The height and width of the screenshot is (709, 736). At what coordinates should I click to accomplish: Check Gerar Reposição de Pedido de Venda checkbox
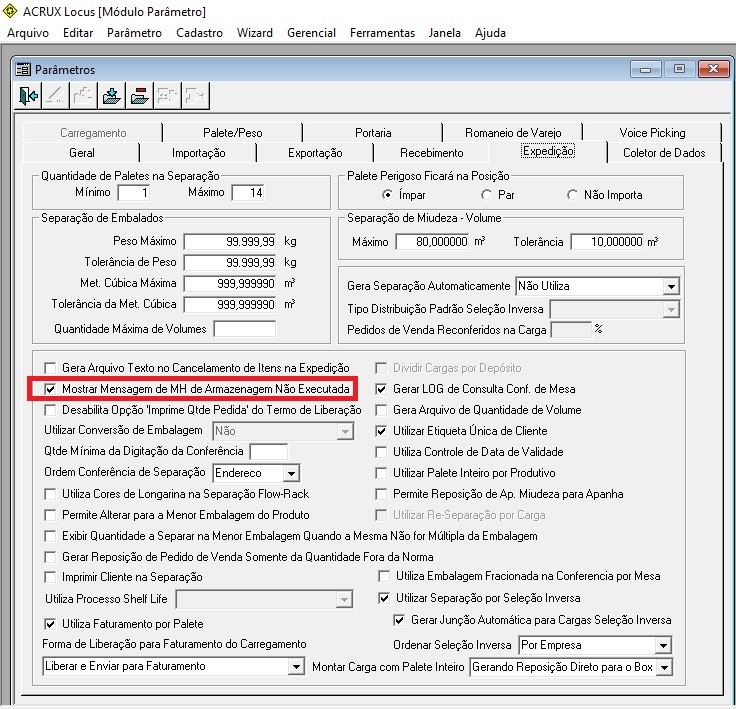tap(50, 557)
